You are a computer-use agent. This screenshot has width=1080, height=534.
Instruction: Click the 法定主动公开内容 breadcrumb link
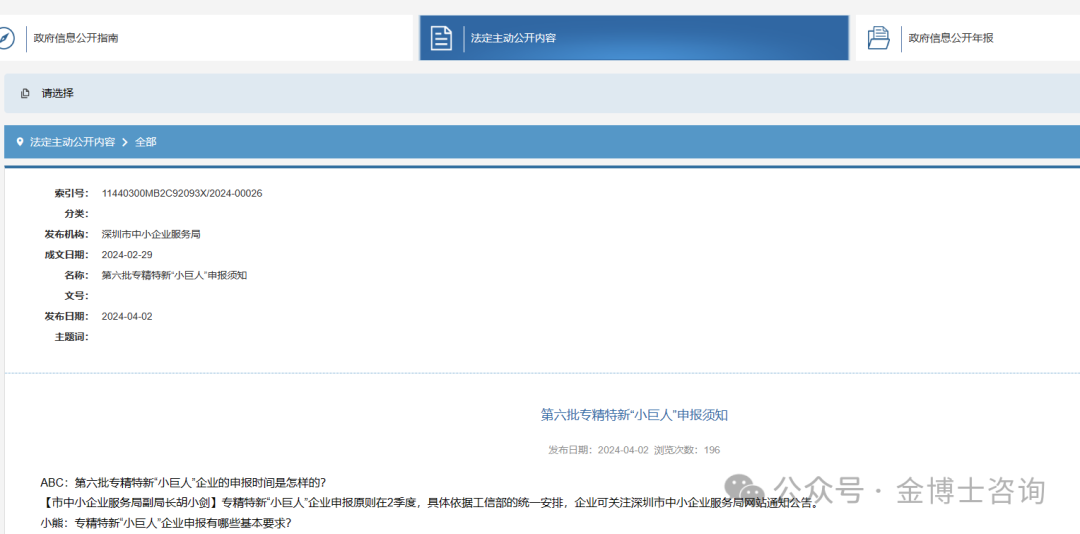(x=72, y=142)
